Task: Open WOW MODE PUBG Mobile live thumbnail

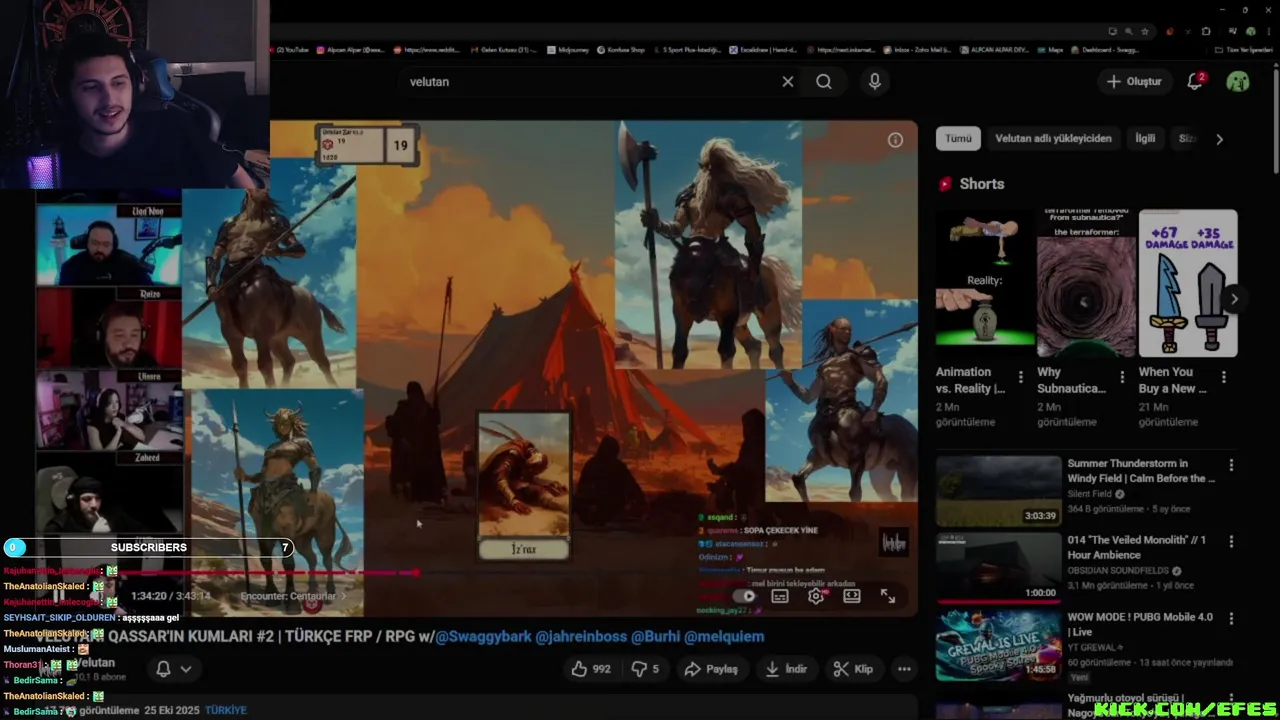Action: 998,644
